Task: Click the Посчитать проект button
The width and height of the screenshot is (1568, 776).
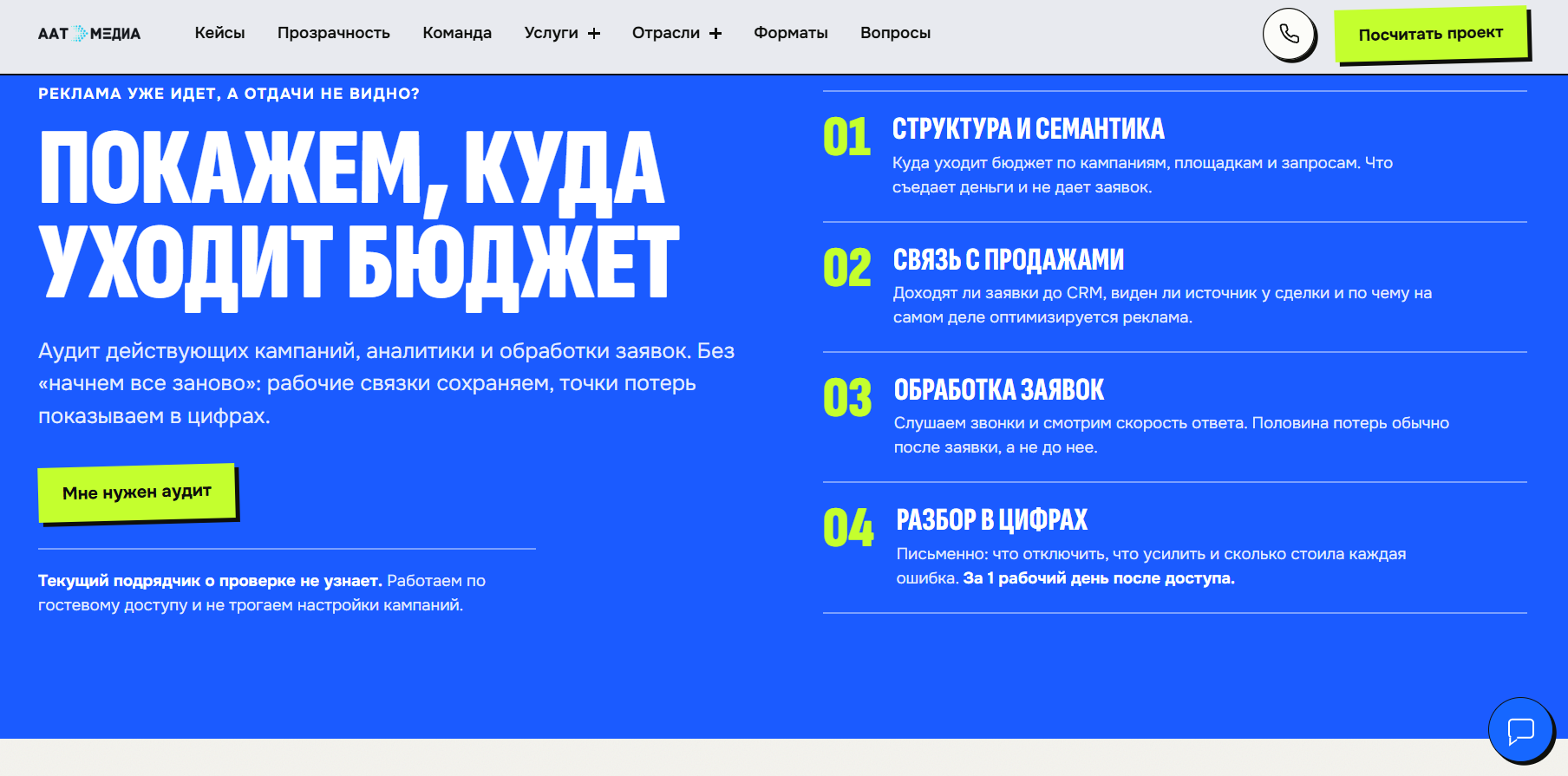Action: (1430, 35)
